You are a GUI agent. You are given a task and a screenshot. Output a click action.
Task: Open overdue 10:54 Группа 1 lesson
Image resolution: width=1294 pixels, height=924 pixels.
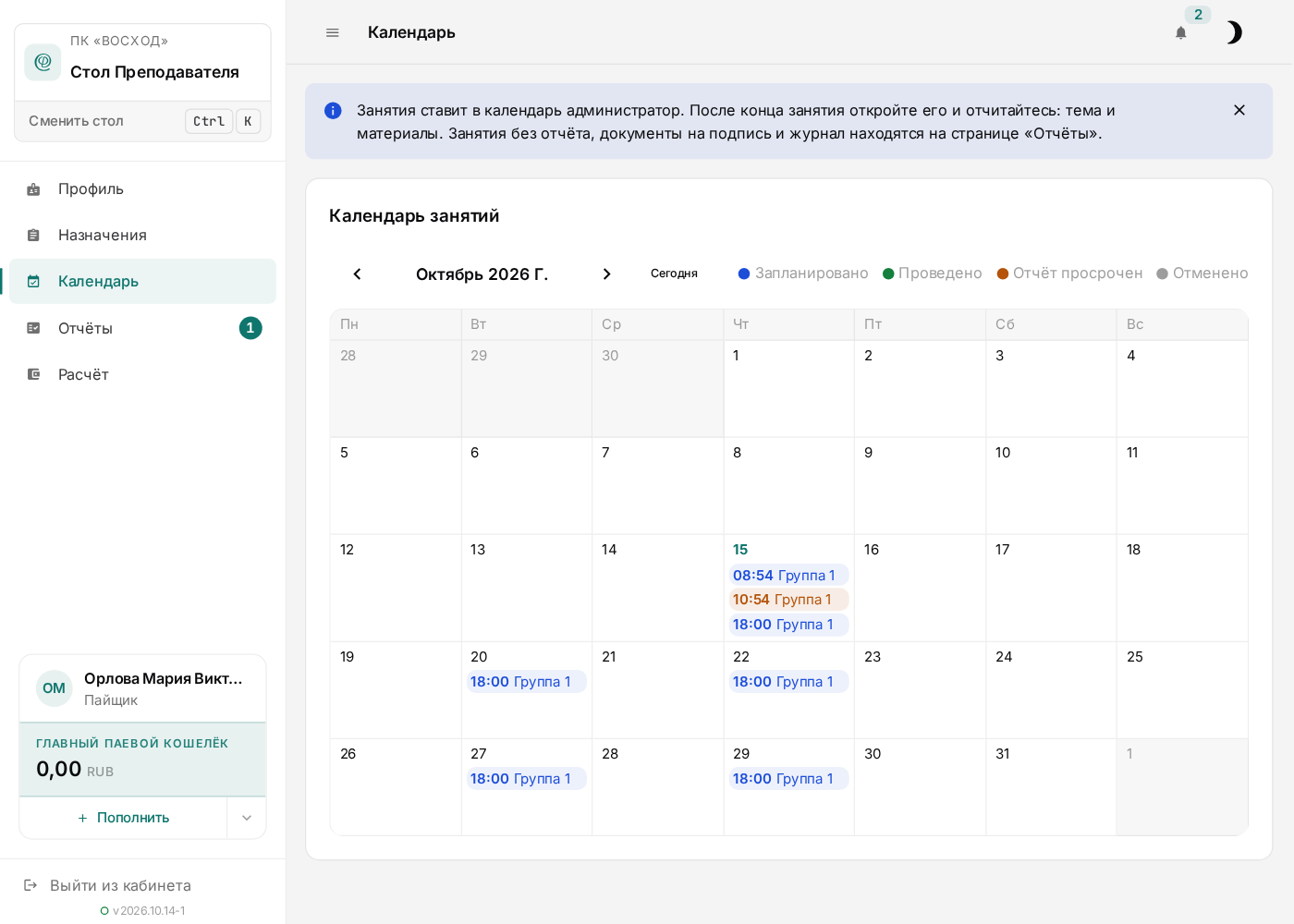(x=788, y=600)
